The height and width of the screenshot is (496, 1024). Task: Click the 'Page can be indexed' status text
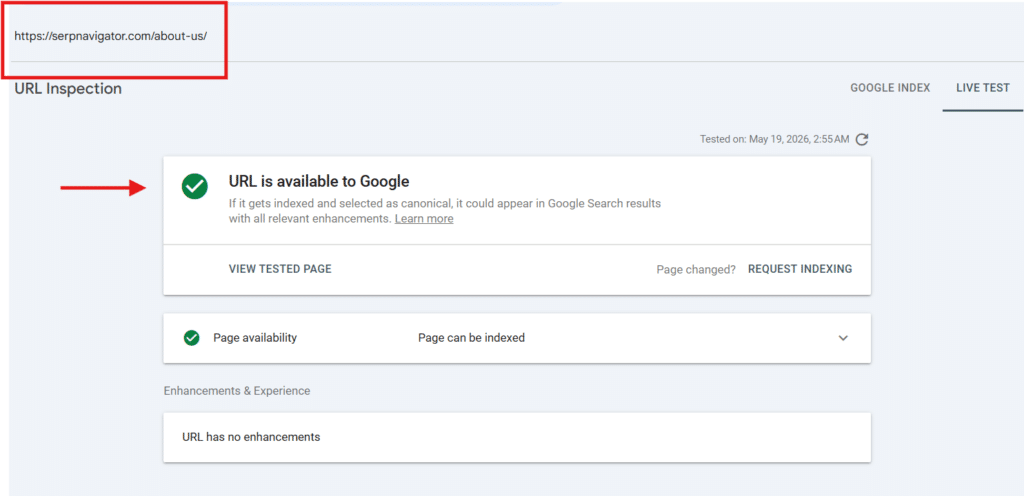472,338
